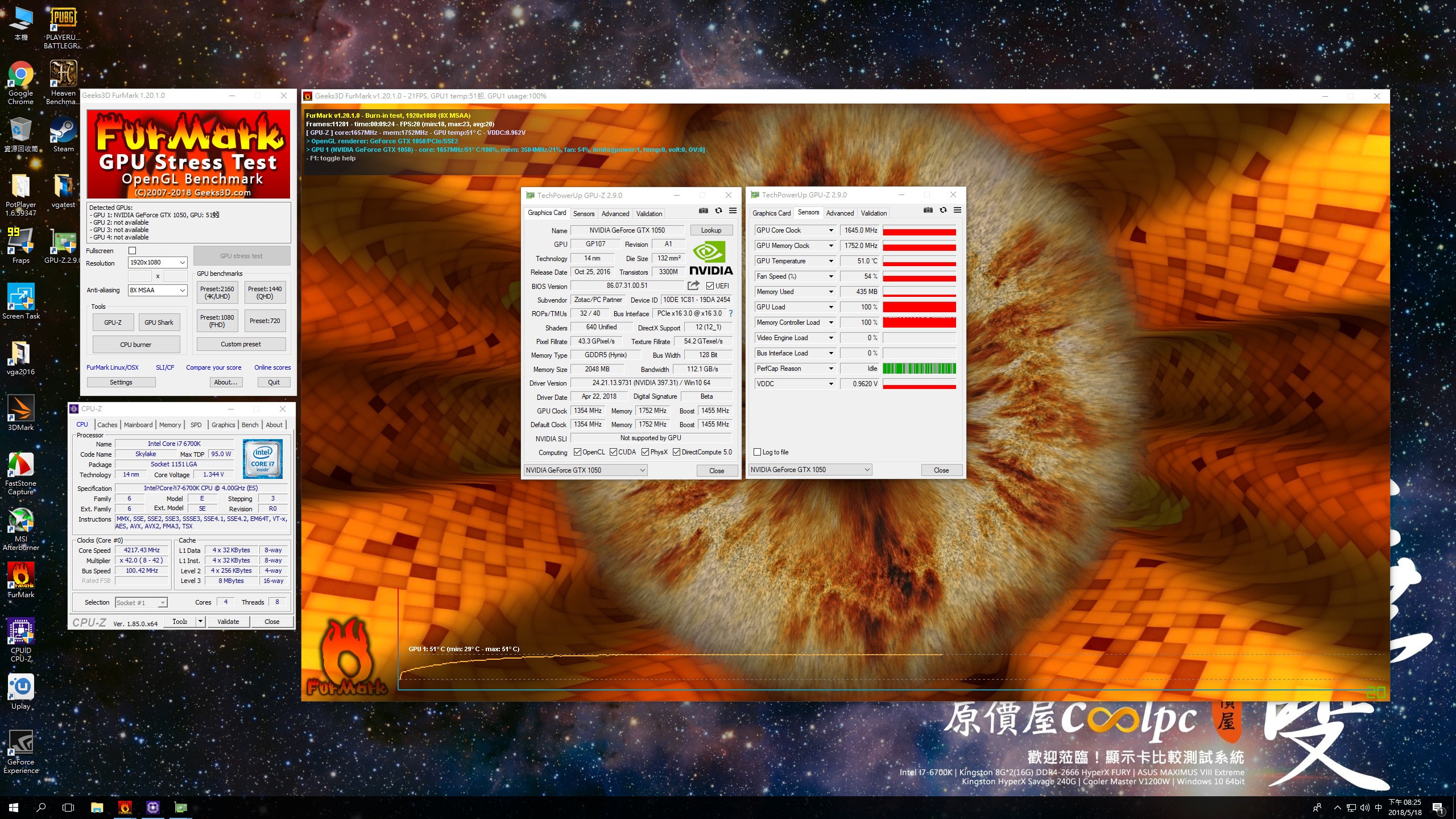Click the Preset:2160 (4K/UHD) benchmark button

coord(217,292)
